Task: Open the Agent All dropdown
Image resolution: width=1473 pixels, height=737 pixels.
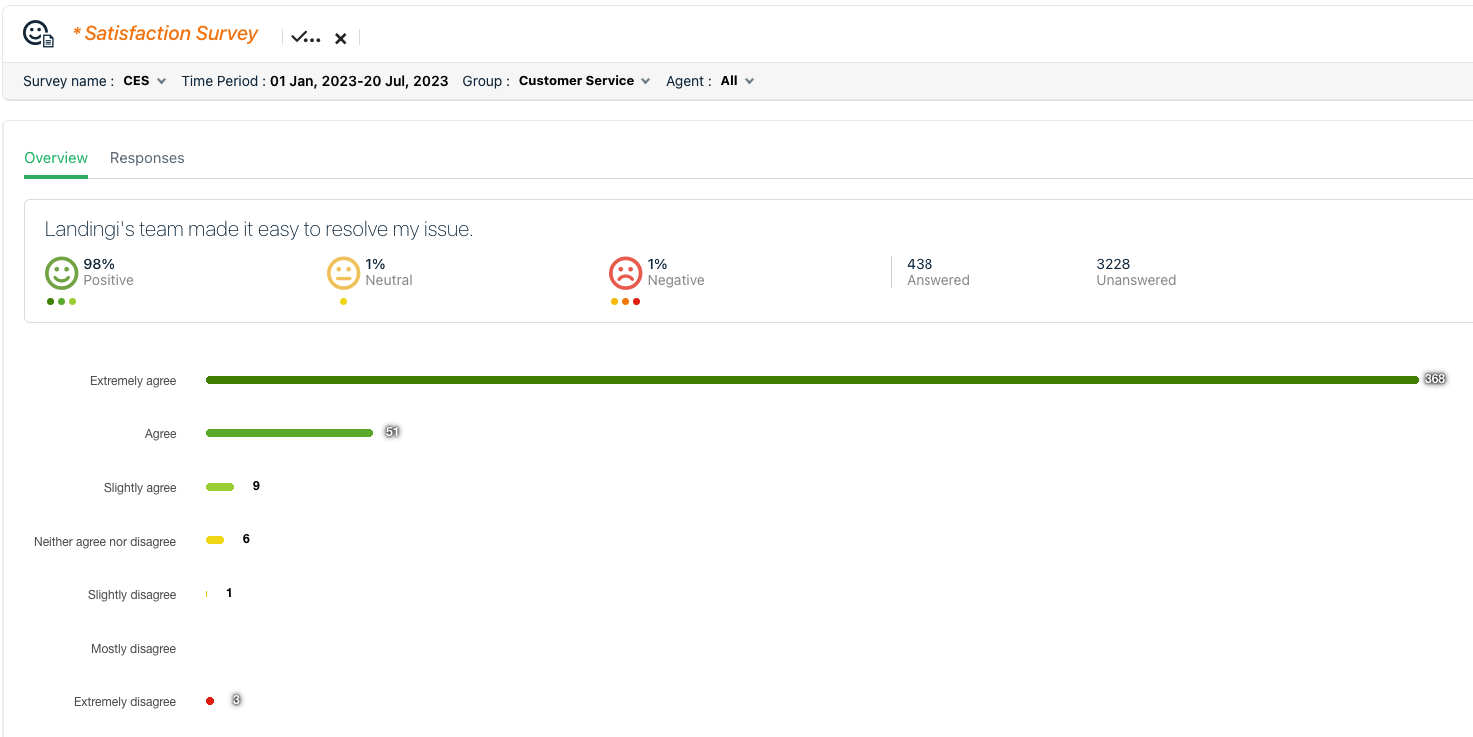Action: coord(737,81)
